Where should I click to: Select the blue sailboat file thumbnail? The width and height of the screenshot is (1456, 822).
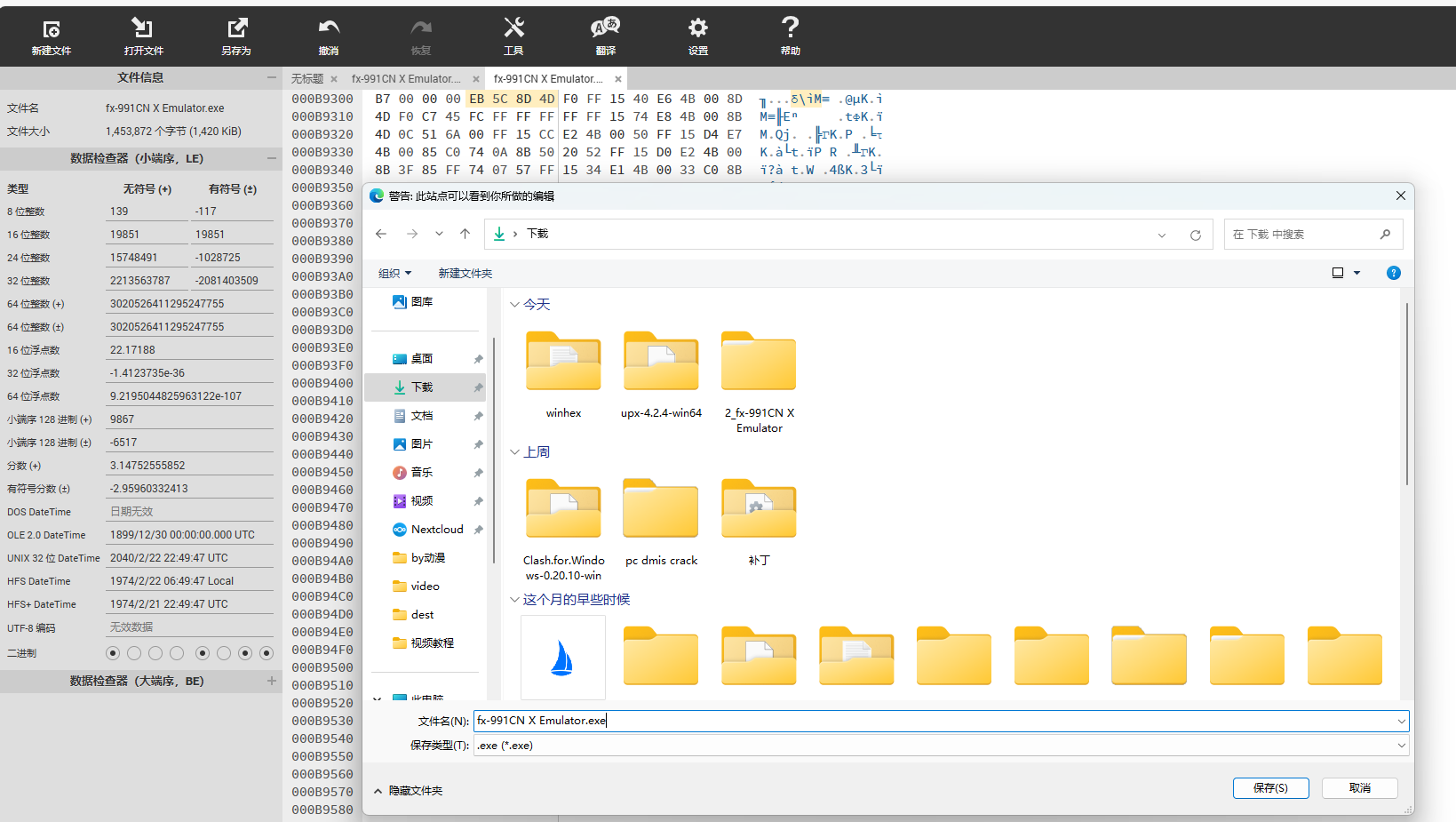(x=563, y=658)
